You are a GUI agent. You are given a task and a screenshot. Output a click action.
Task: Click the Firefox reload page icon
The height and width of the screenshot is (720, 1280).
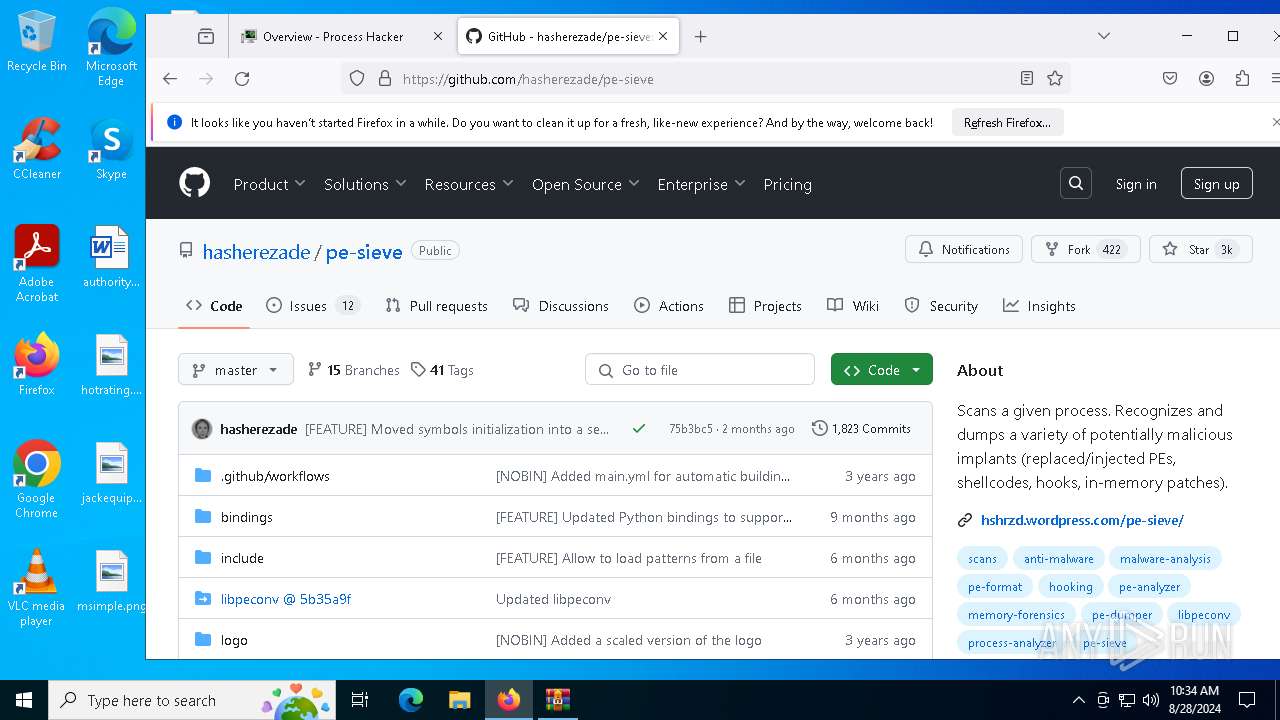pyautogui.click(x=242, y=79)
